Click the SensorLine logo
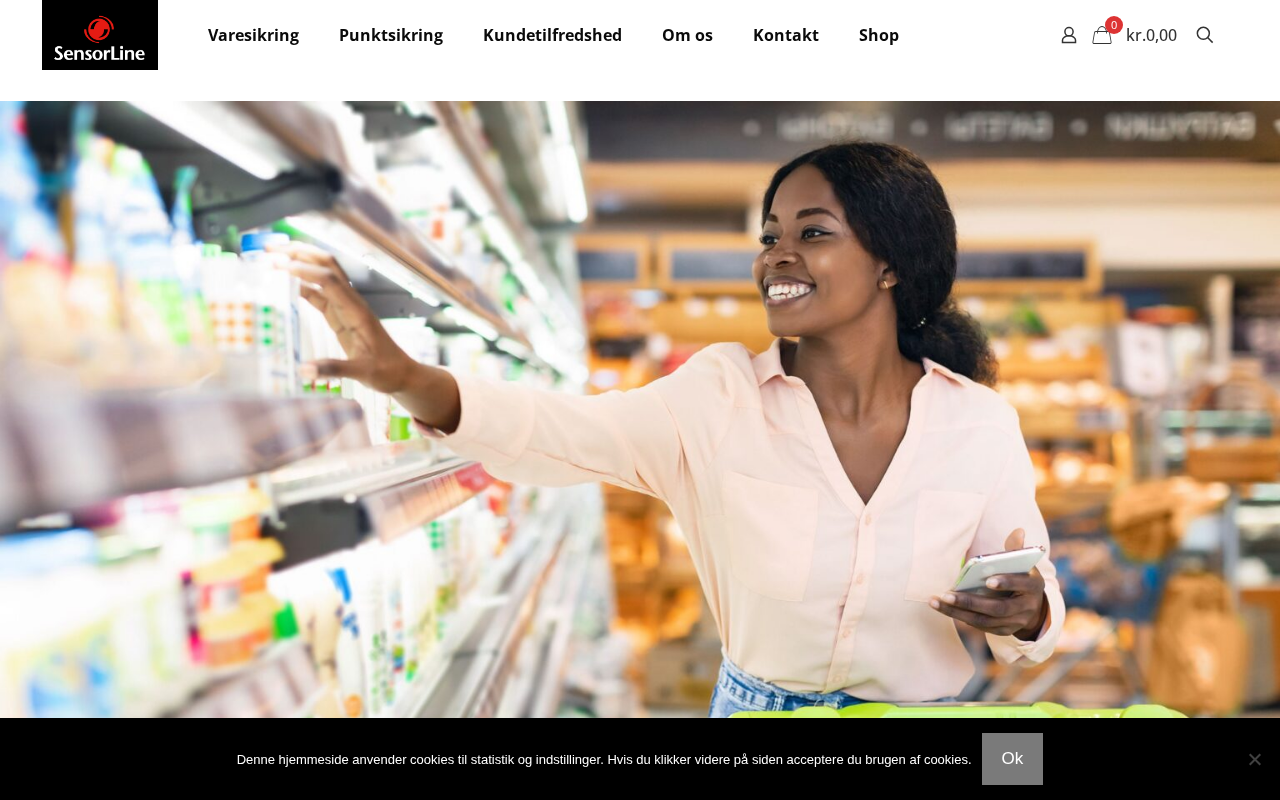 pyautogui.click(x=100, y=35)
